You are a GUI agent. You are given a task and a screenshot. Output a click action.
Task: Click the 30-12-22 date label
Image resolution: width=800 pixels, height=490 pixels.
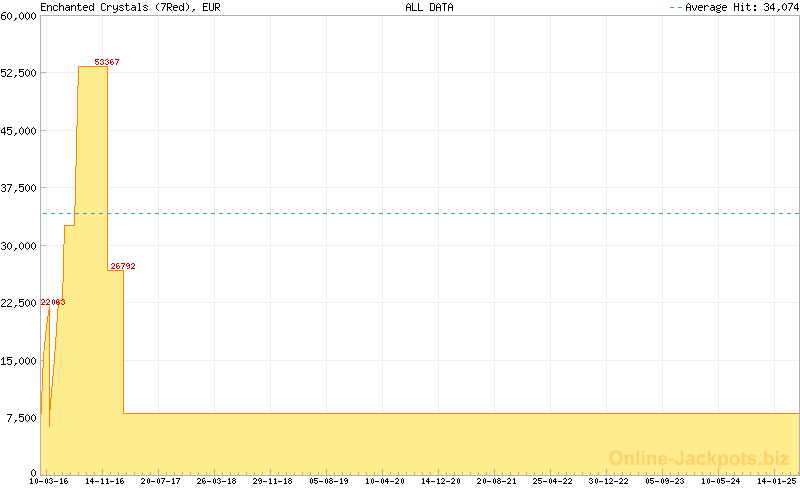click(609, 481)
